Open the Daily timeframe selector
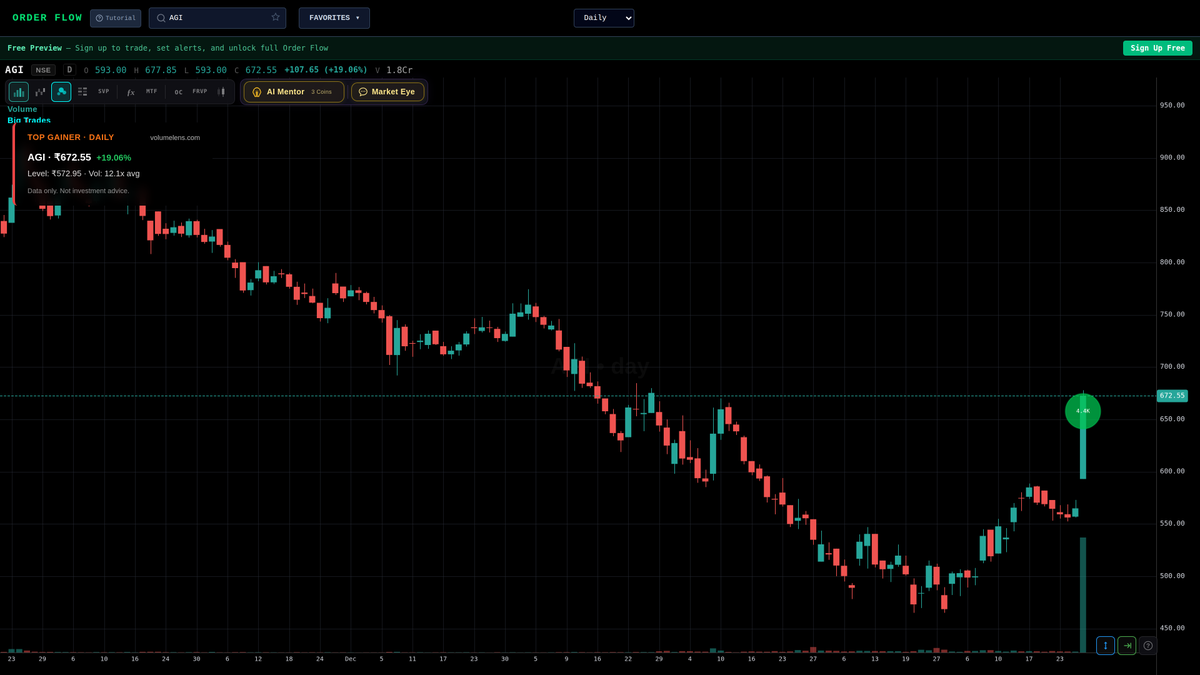Image resolution: width=1200 pixels, height=675 pixels. pos(604,18)
